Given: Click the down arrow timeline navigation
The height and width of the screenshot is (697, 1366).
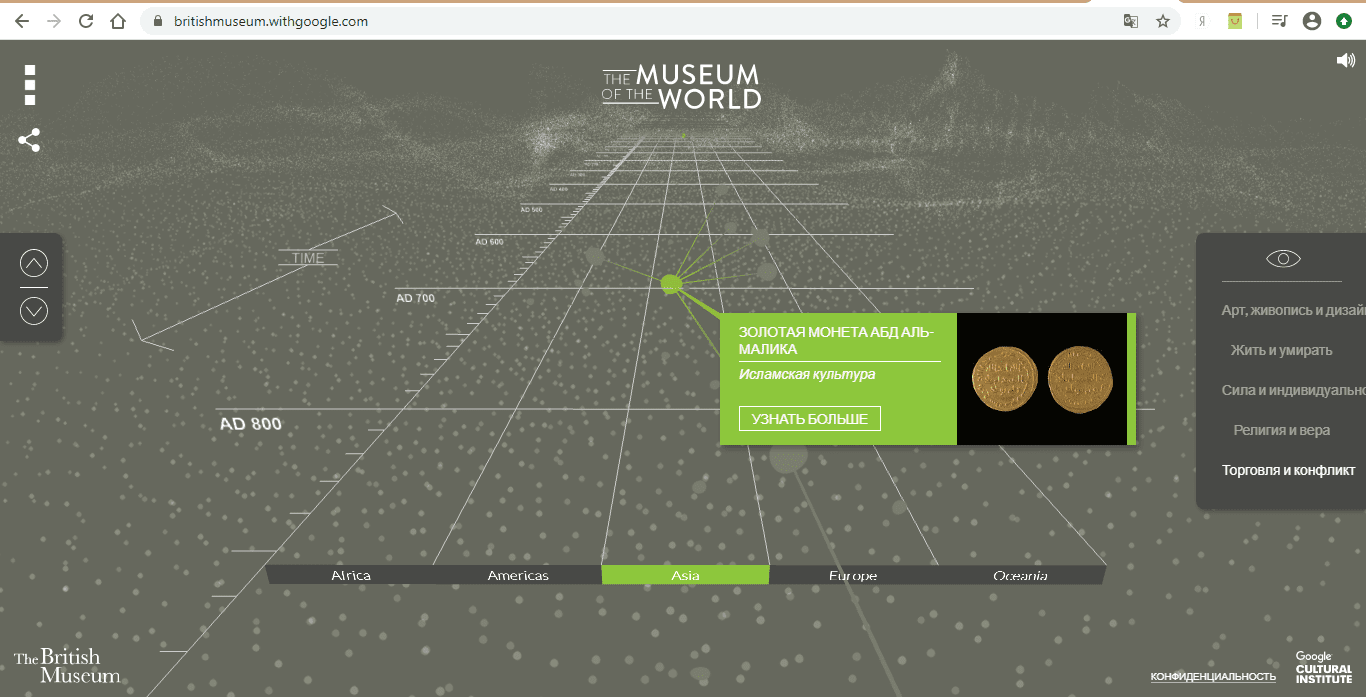Looking at the screenshot, I should [34, 311].
